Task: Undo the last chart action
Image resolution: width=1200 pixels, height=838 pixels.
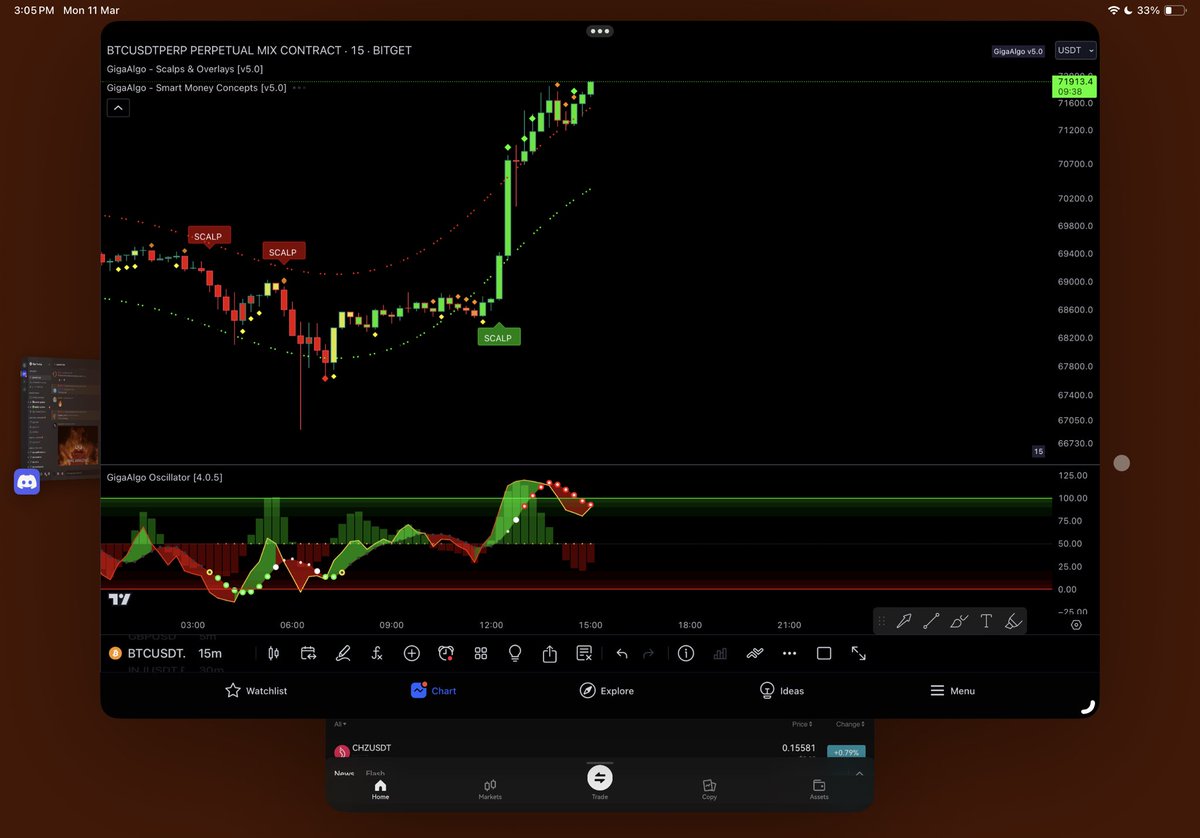Action: 622,653
